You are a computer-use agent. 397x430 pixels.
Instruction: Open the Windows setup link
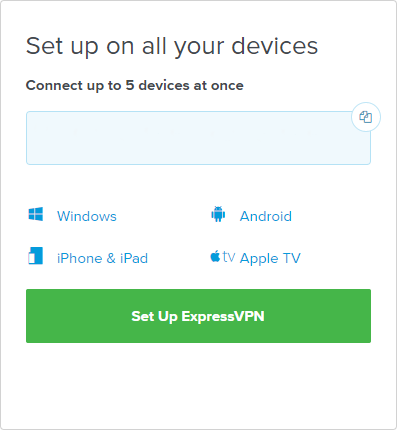[87, 216]
